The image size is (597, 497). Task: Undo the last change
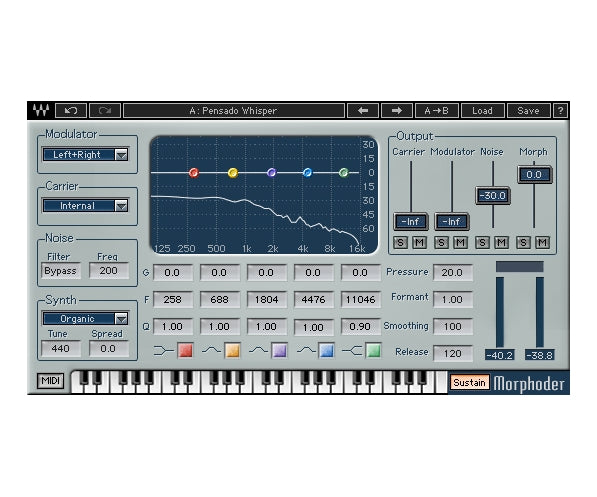[x=71, y=110]
